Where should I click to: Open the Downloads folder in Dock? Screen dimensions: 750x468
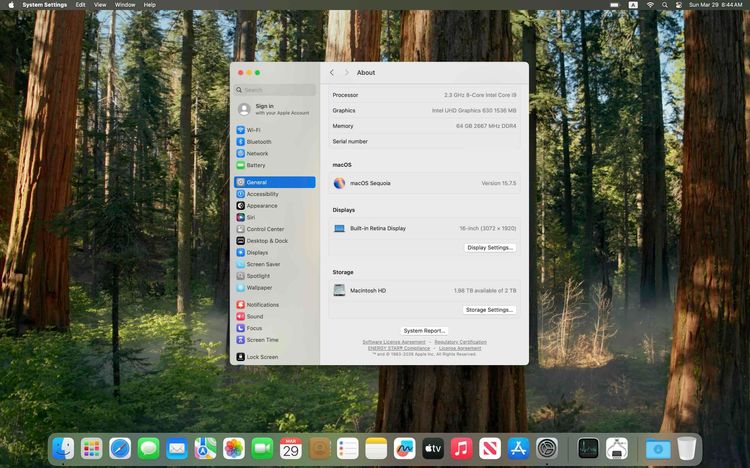[x=658, y=449]
